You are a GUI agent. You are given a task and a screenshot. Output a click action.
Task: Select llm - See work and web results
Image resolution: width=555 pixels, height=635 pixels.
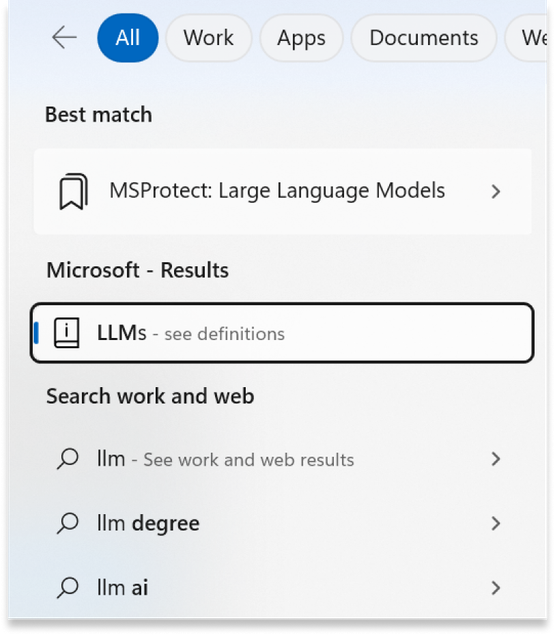280,459
